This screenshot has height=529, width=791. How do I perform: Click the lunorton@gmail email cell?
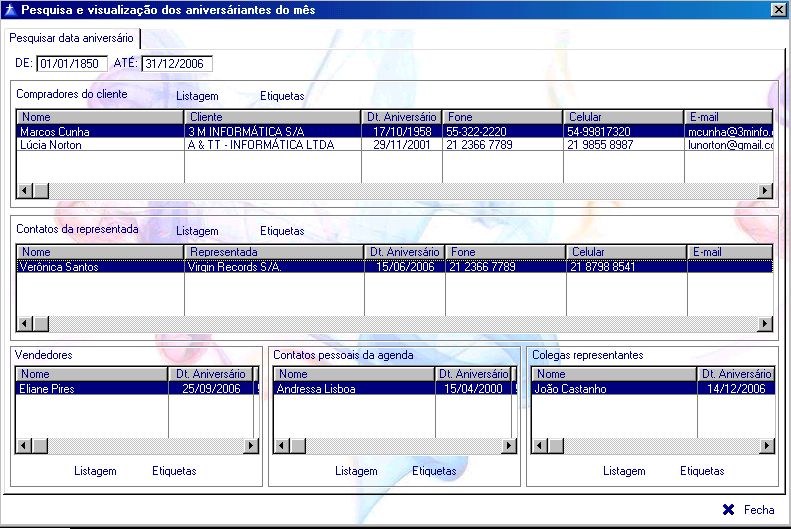[x=729, y=145]
